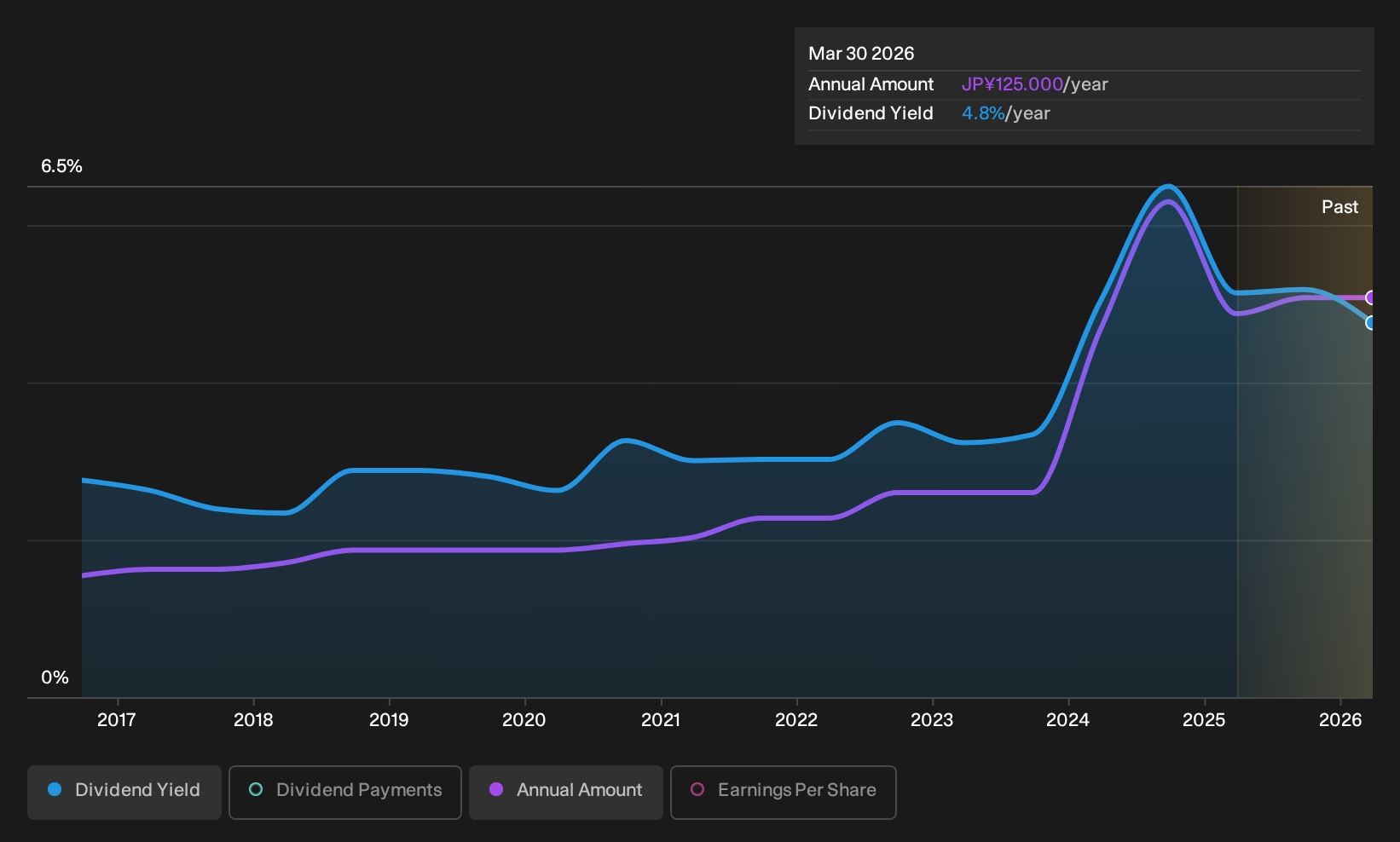Click the 2017 x-axis label
1400x842 pixels.
117,720
